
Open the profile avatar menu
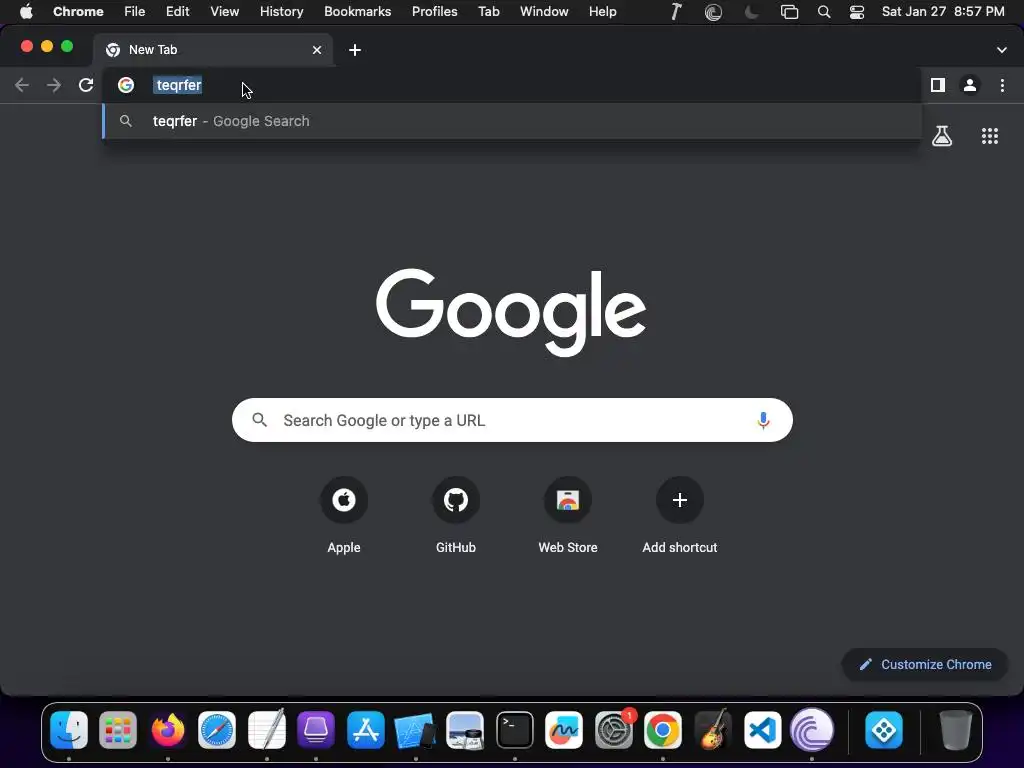click(970, 85)
